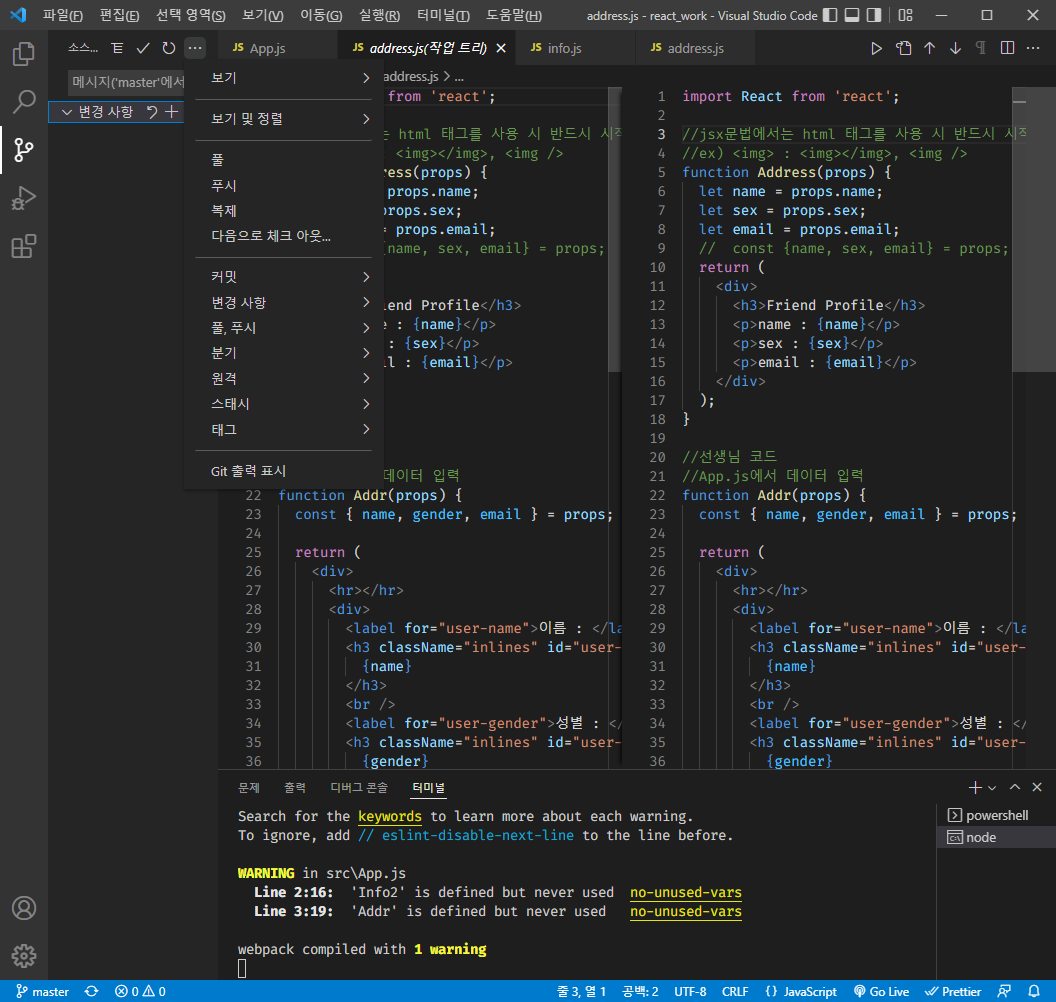The image size is (1056, 1002).
Task: Click the feedback icon in status bar
Action: [x=1004, y=991]
